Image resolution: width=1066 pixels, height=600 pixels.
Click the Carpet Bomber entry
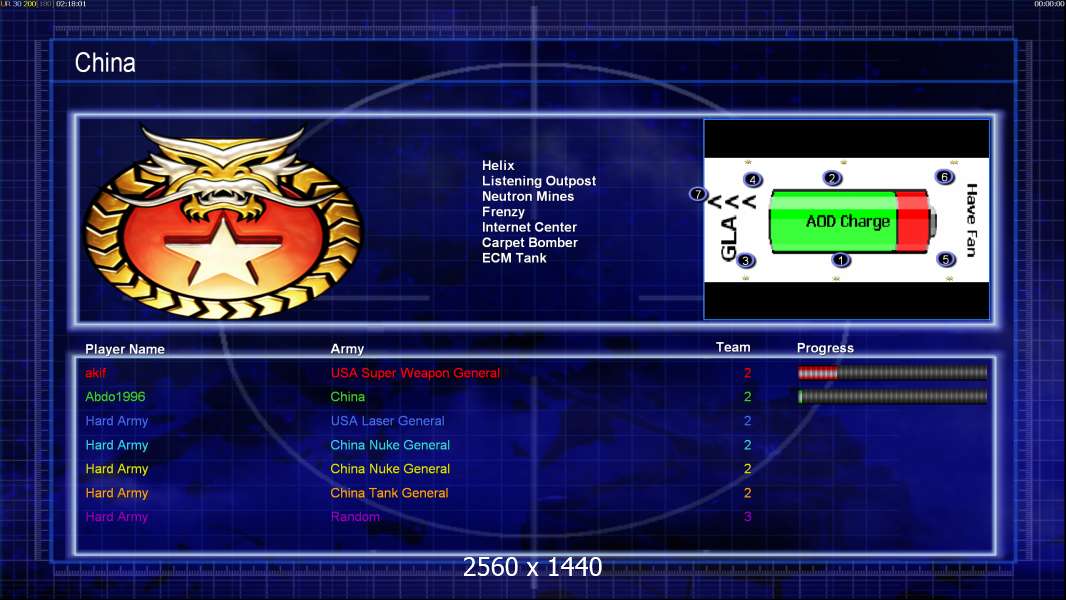click(530, 243)
